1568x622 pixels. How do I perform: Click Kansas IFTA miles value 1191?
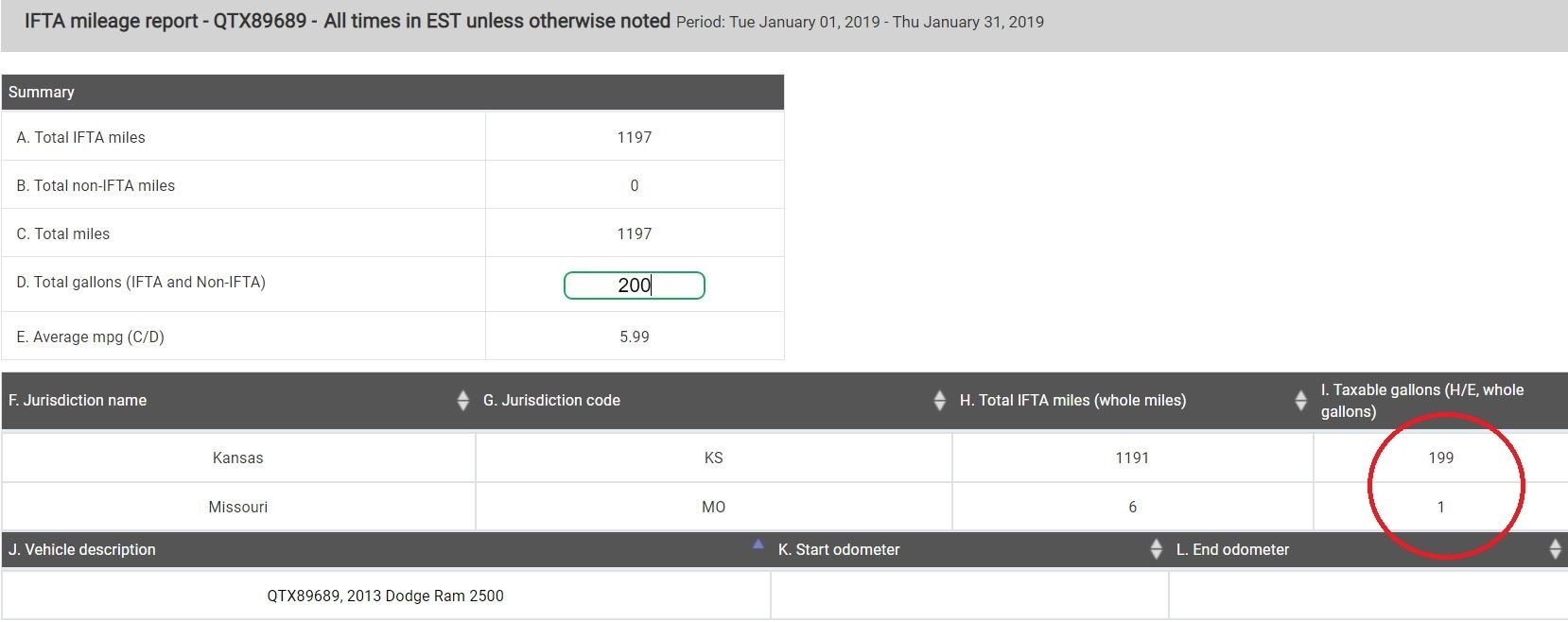click(1132, 458)
